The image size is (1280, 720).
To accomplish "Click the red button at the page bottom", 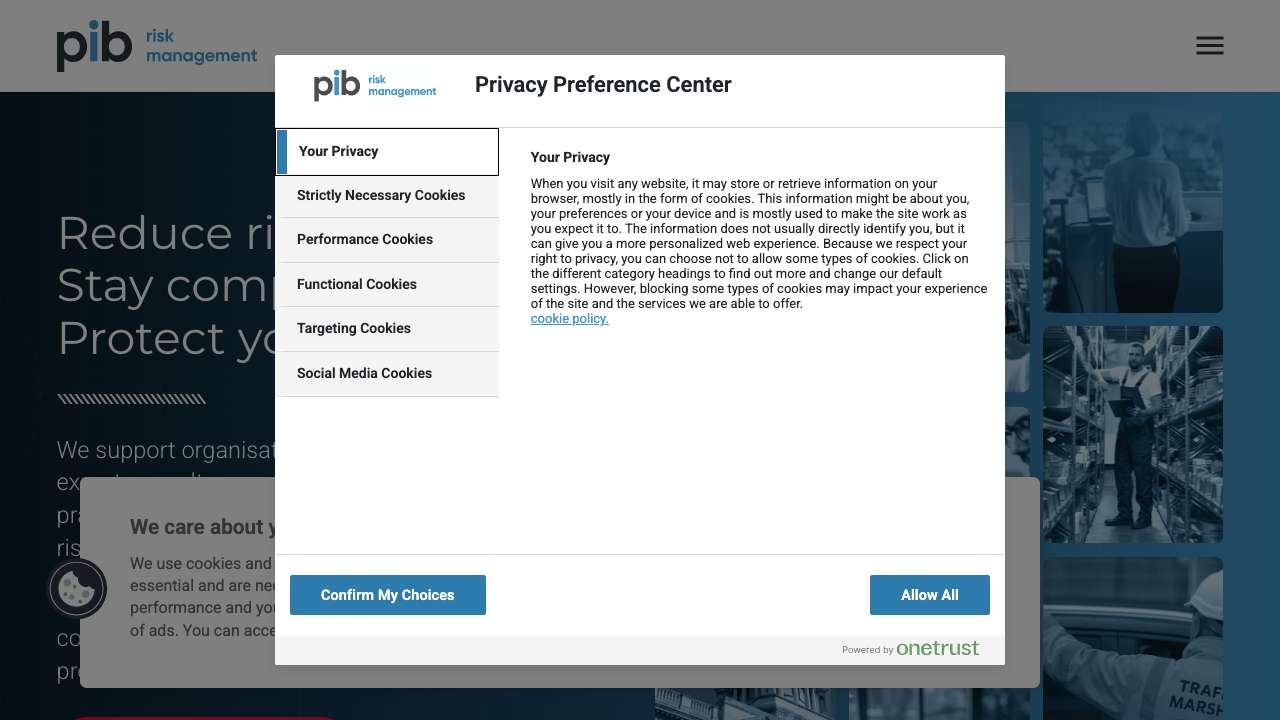I will (x=202, y=718).
